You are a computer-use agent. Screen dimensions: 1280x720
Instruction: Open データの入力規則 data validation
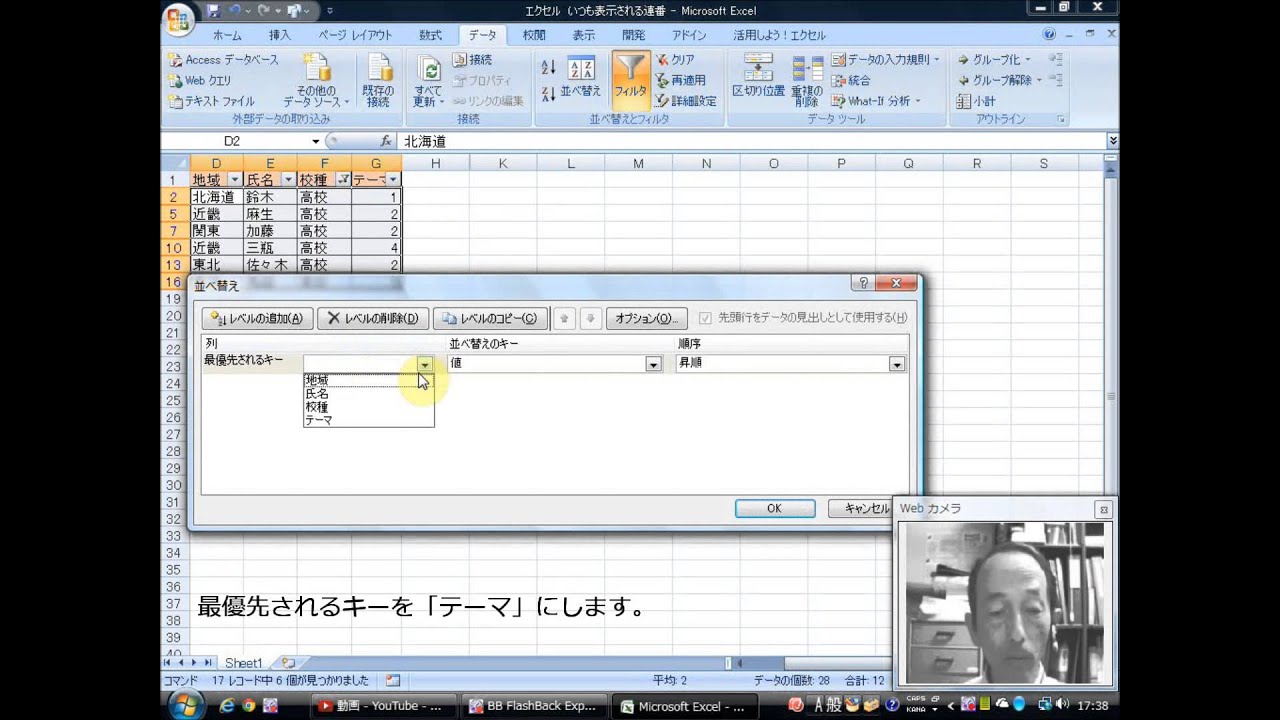pyautogui.click(x=886, y=60)
